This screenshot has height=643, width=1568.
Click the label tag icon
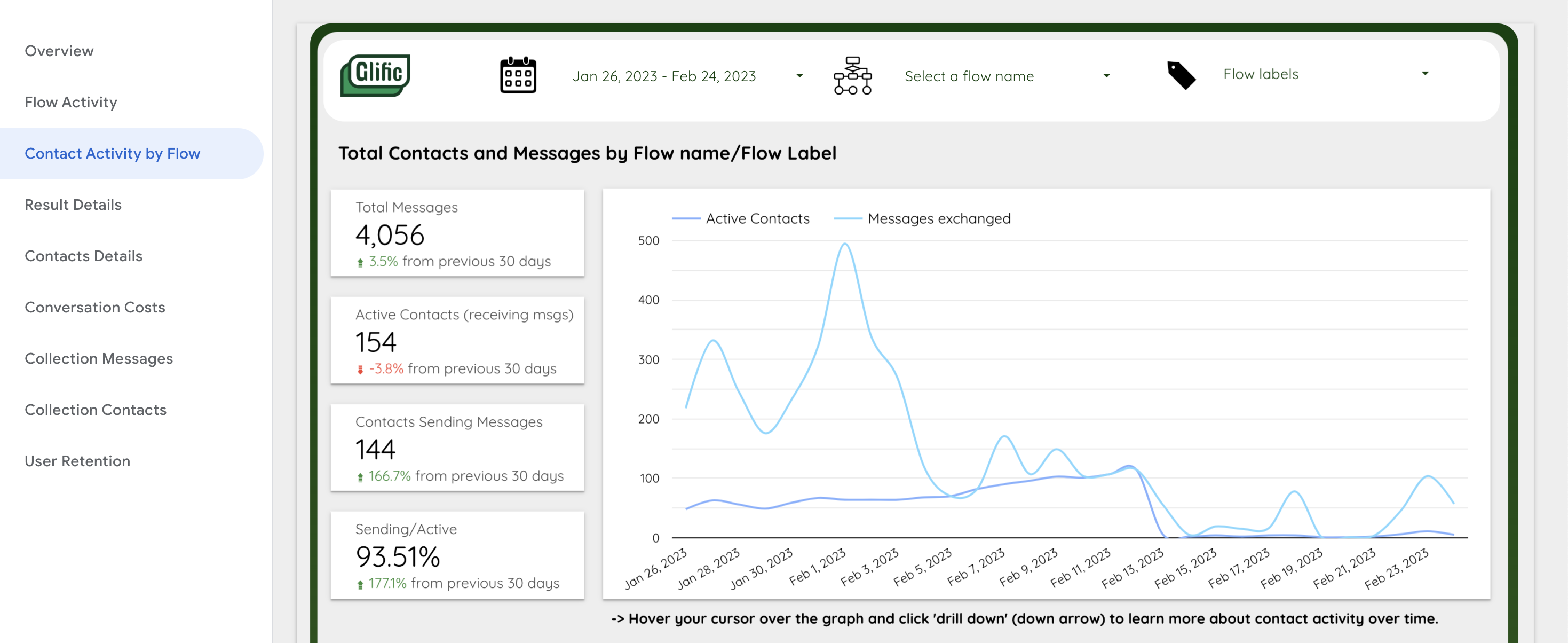coord(1181,75)
